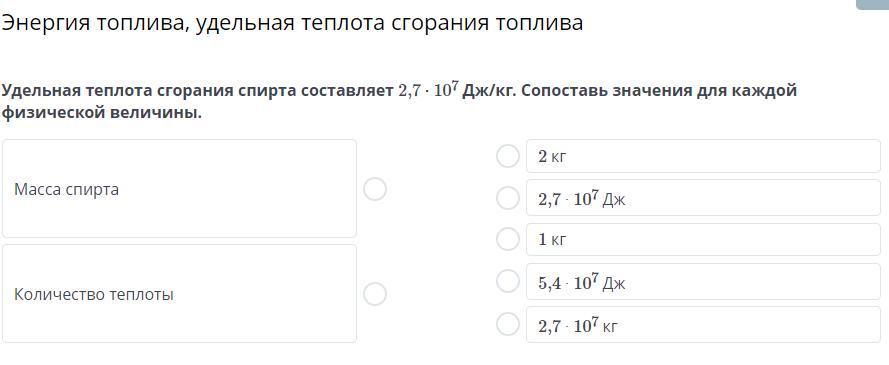Select the connector circle next to Количество теплоты
This screenshot has height=365, width=889.
coord(375,294)
